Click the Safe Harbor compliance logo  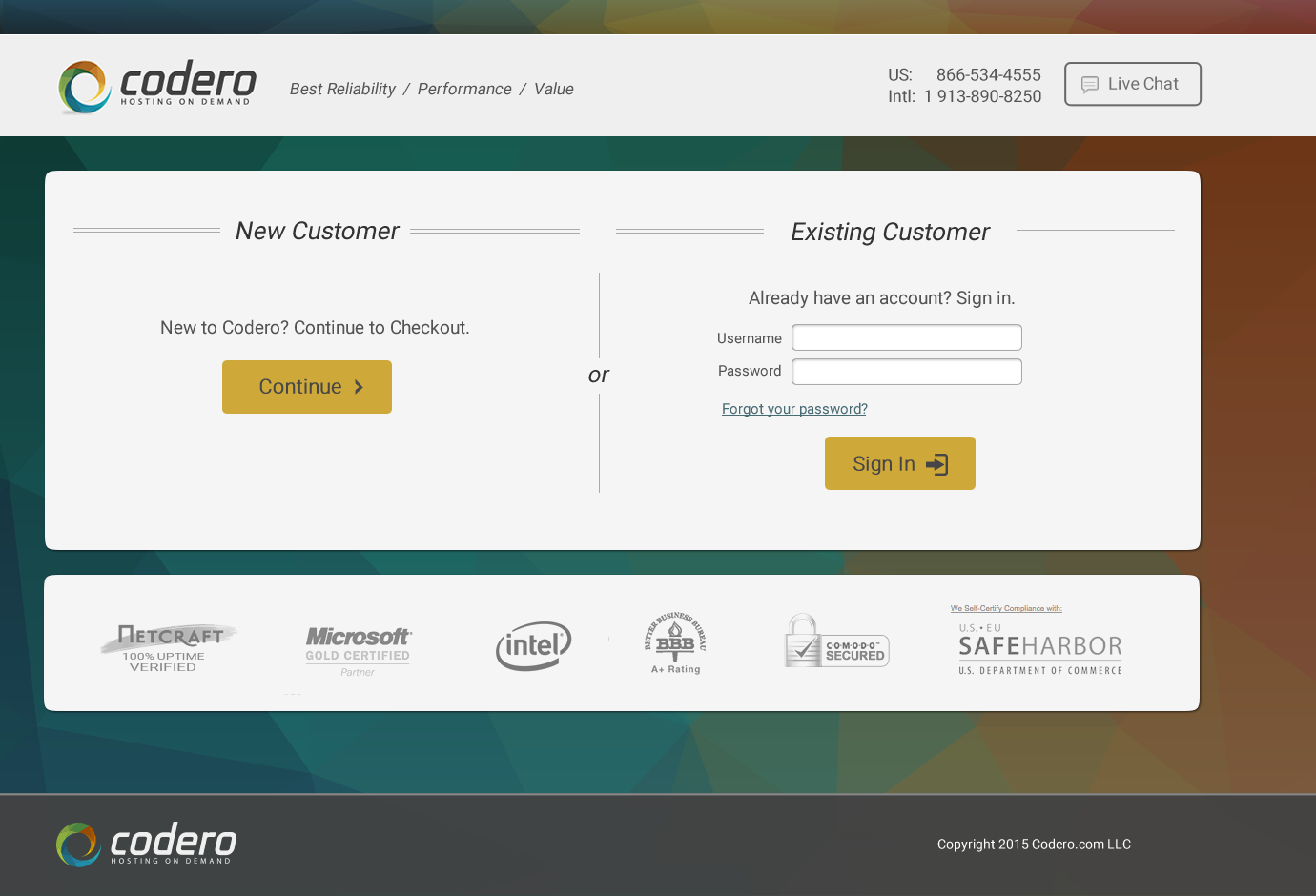point(1040,649)
